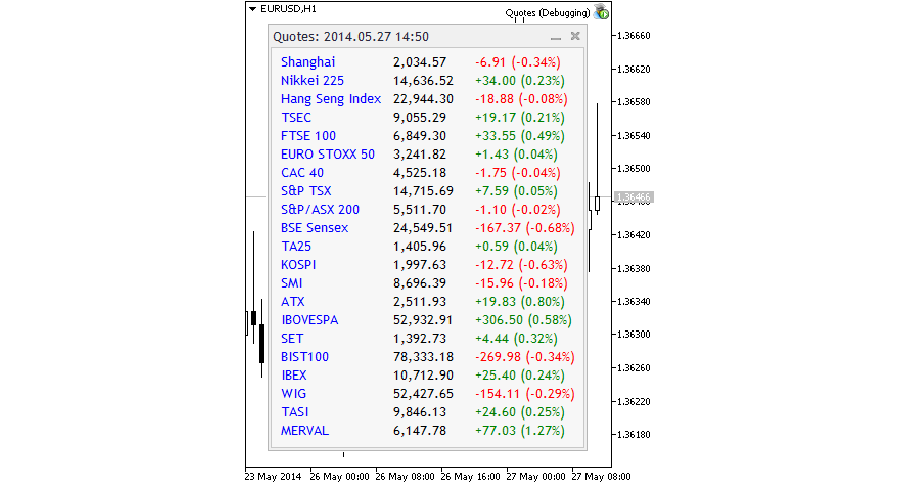
Task: Open the FTSE 100 index link
Action: [308, 136]
